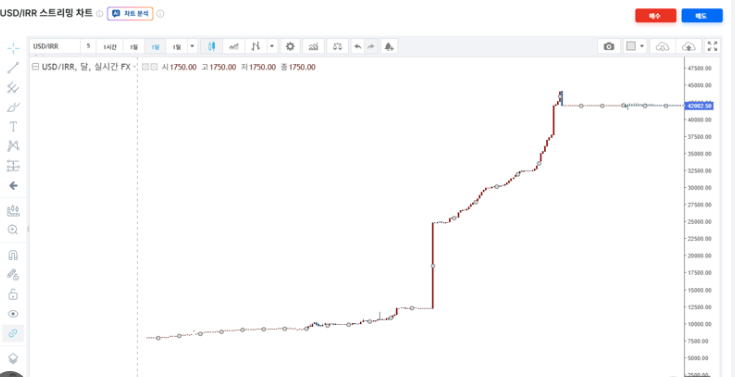
Task: Click the 10000.00 price axis label
Action: click(x=700, y=324)
